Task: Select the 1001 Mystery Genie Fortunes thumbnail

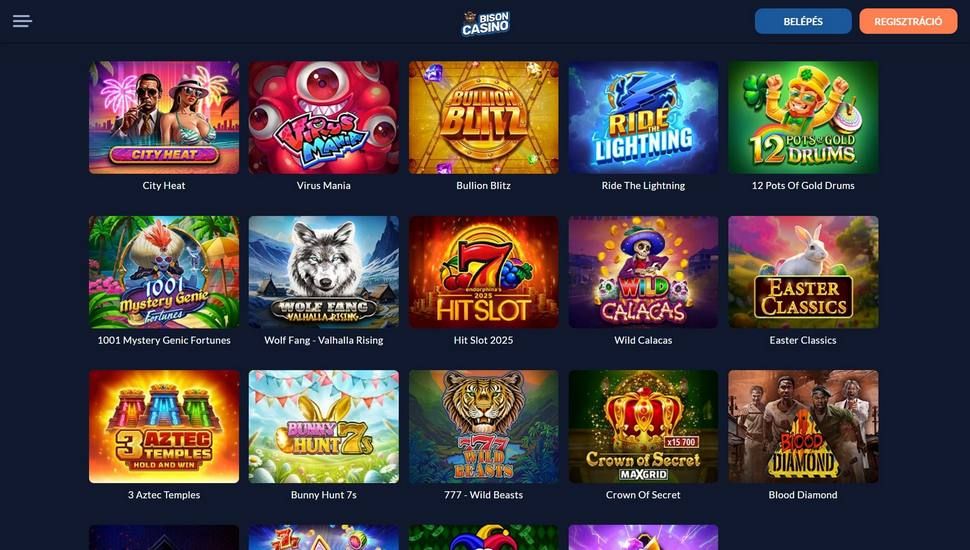Action: (x=164, y=272)
